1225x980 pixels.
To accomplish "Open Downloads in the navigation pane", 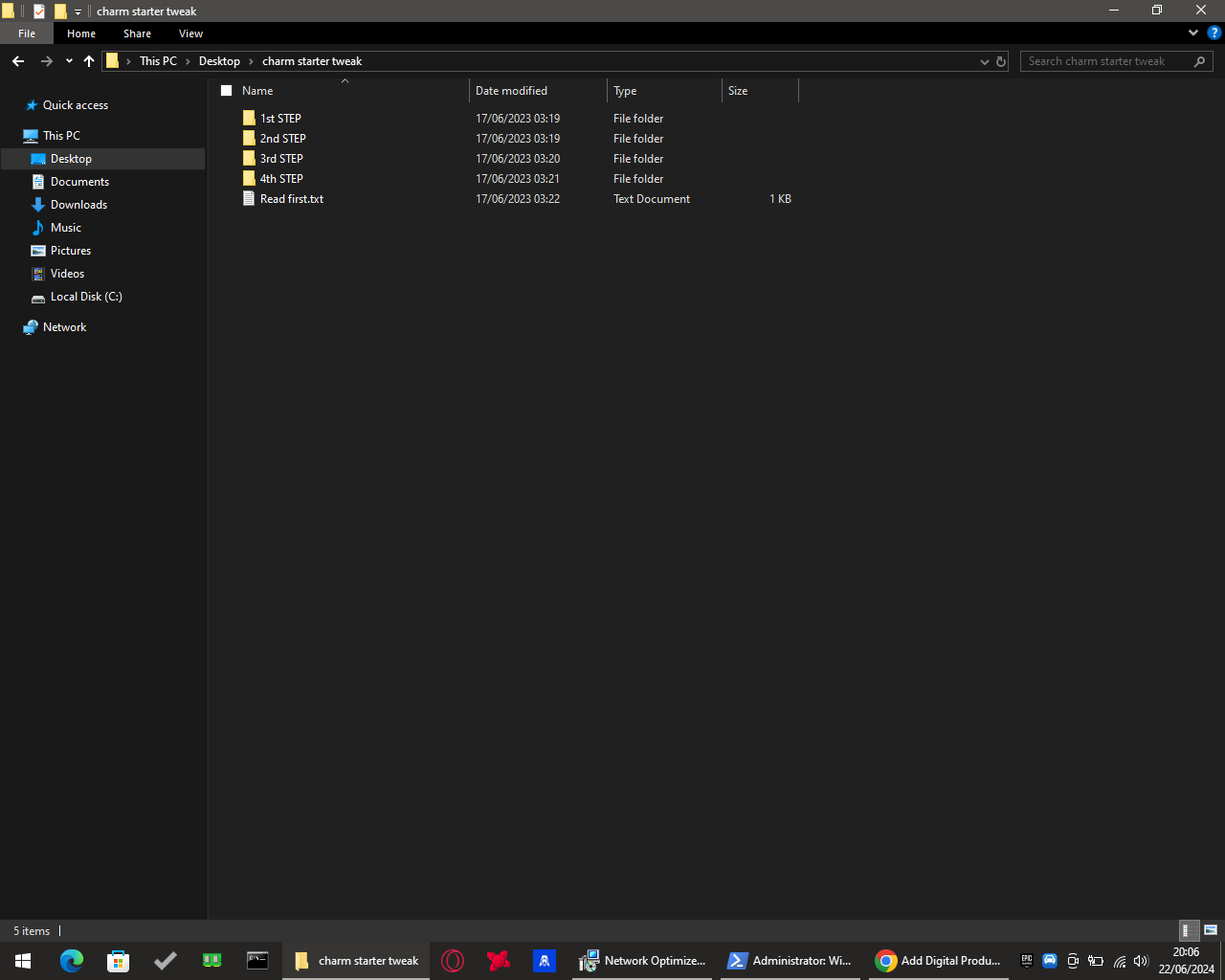I will pyautogui.click(x=78, y=205).
